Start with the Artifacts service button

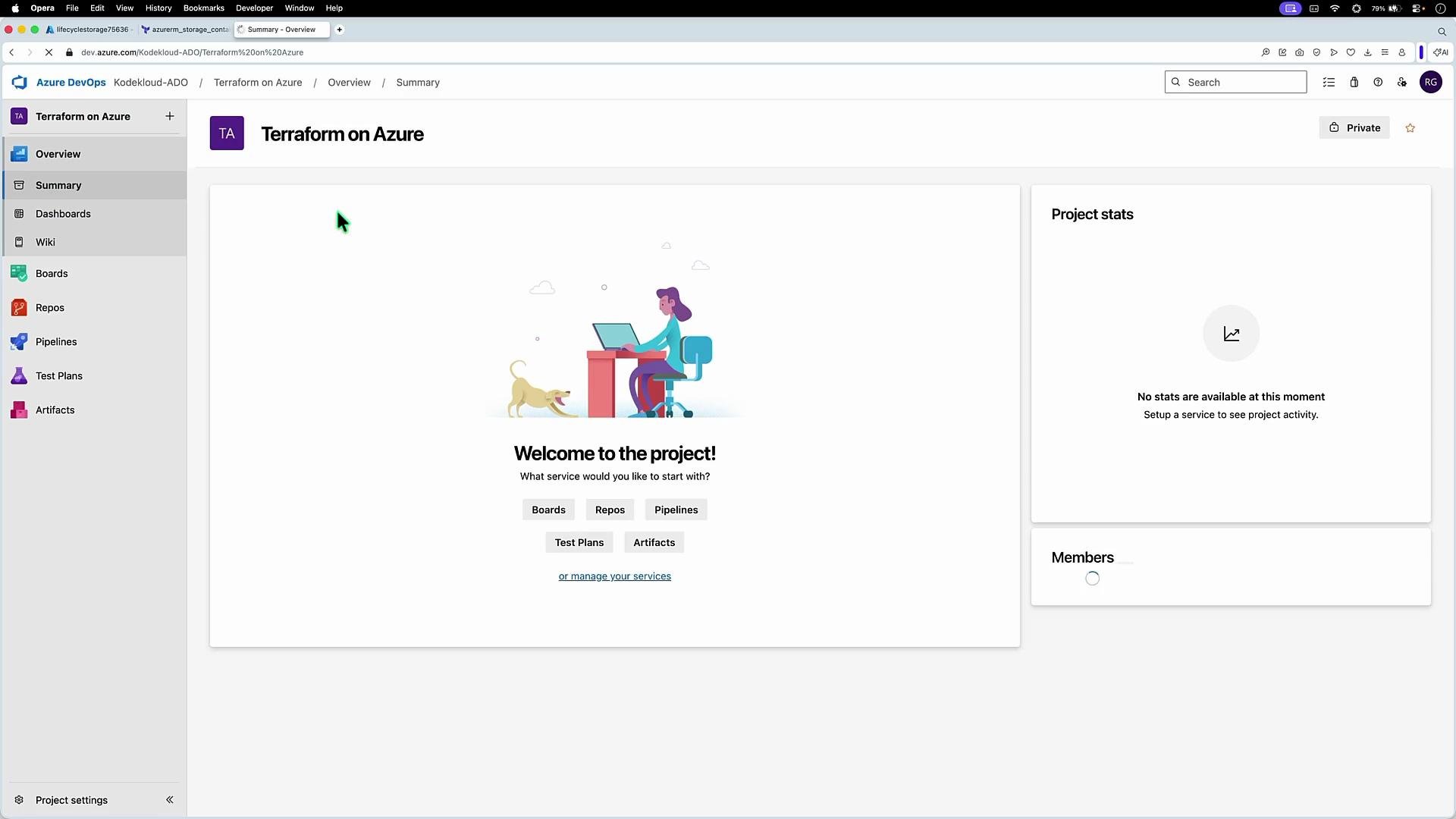coord(654,542)
